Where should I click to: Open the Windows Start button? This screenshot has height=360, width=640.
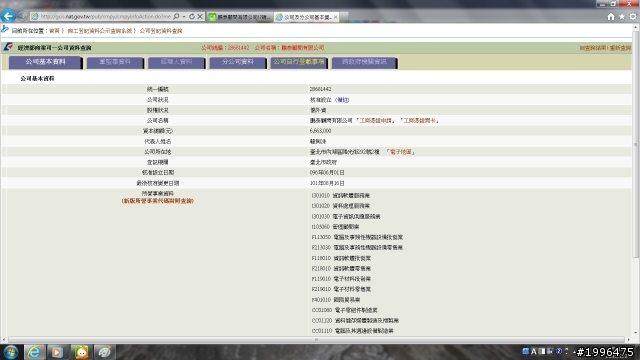(x=11, y=352)
